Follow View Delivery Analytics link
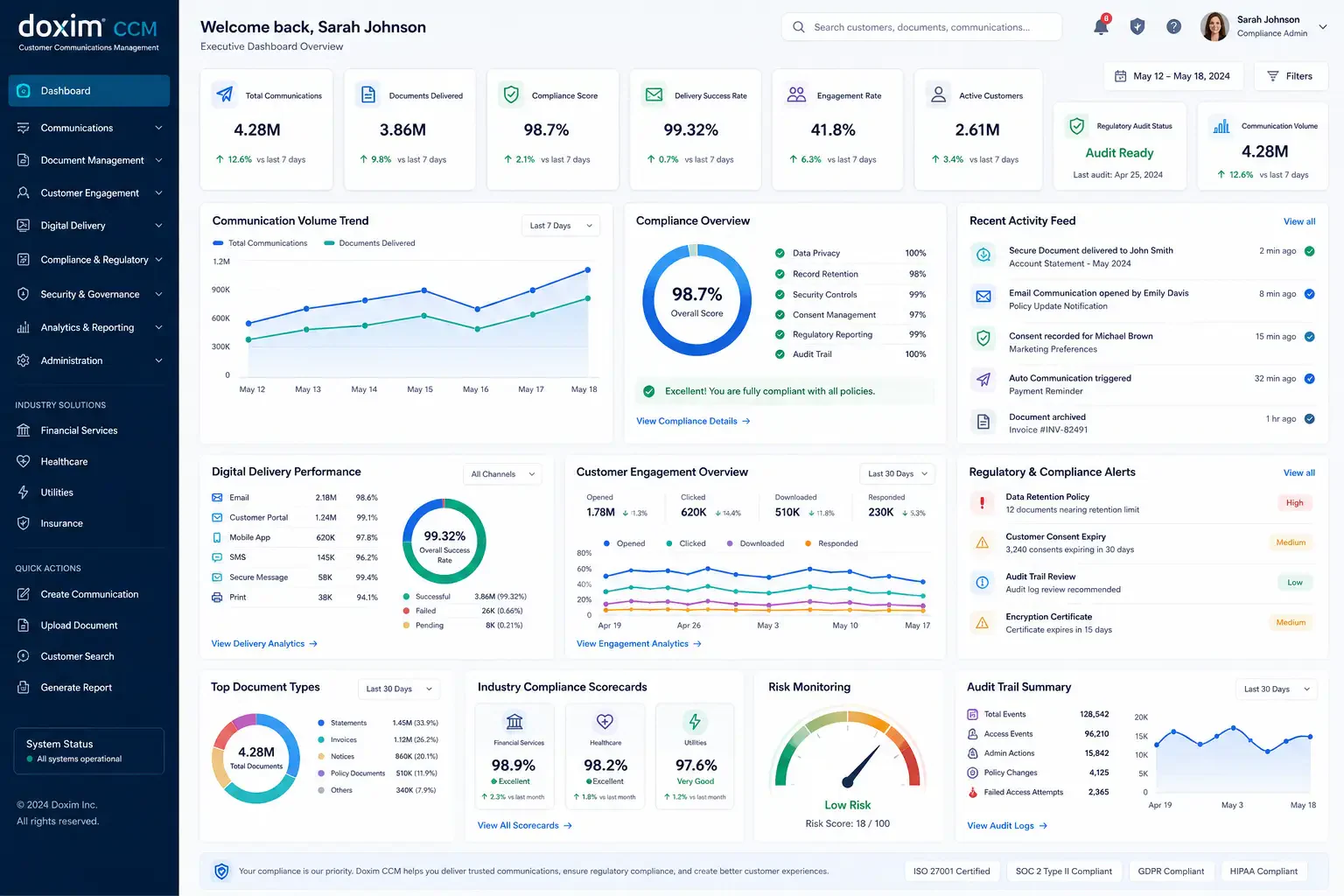The image size is (1344, 896). pyautogui.click(x=264, y=644)
